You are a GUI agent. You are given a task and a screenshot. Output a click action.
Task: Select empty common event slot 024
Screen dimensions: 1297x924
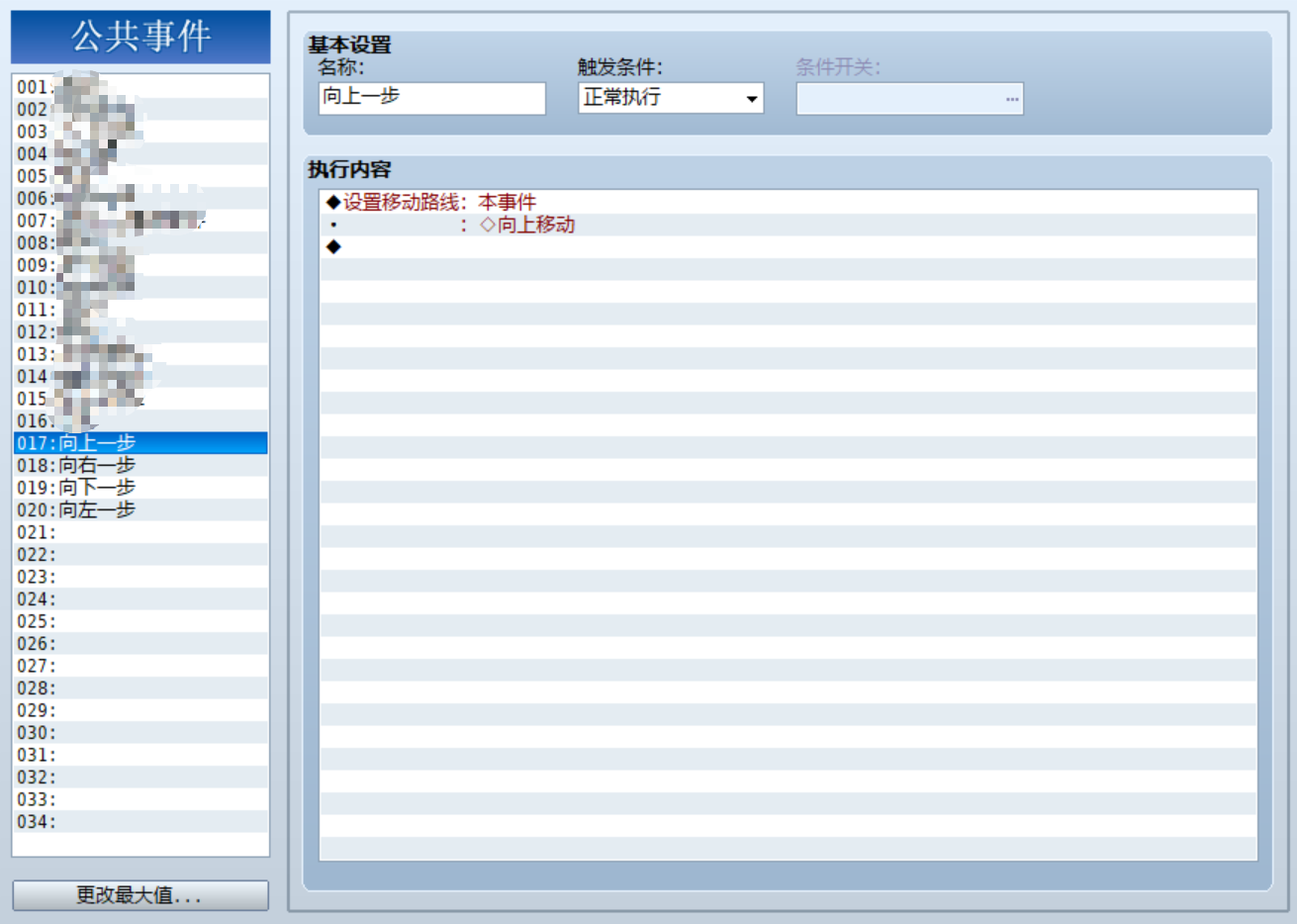[x=140, y=599]
